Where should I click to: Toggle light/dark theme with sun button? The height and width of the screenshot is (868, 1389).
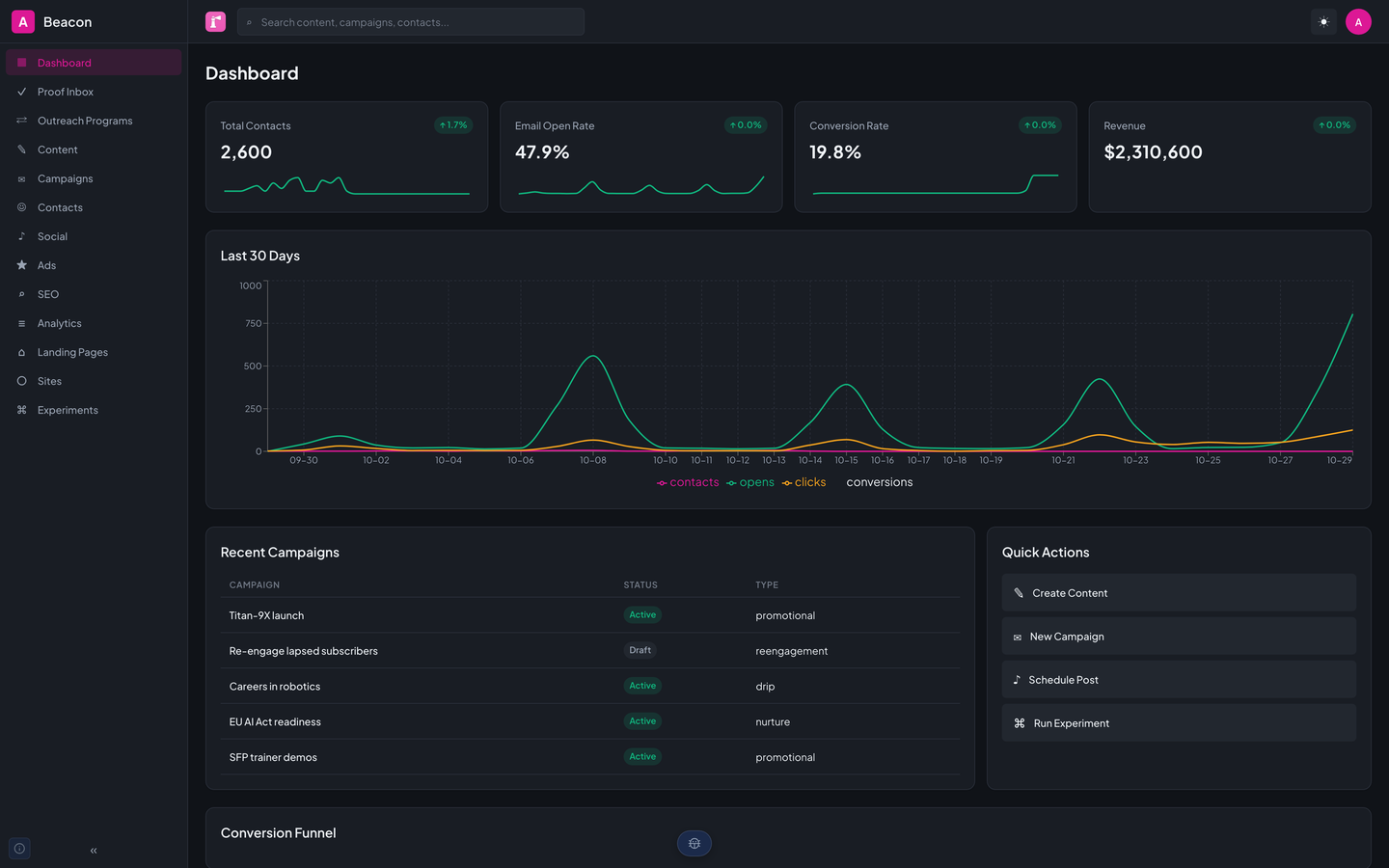tap(1323, 21)
